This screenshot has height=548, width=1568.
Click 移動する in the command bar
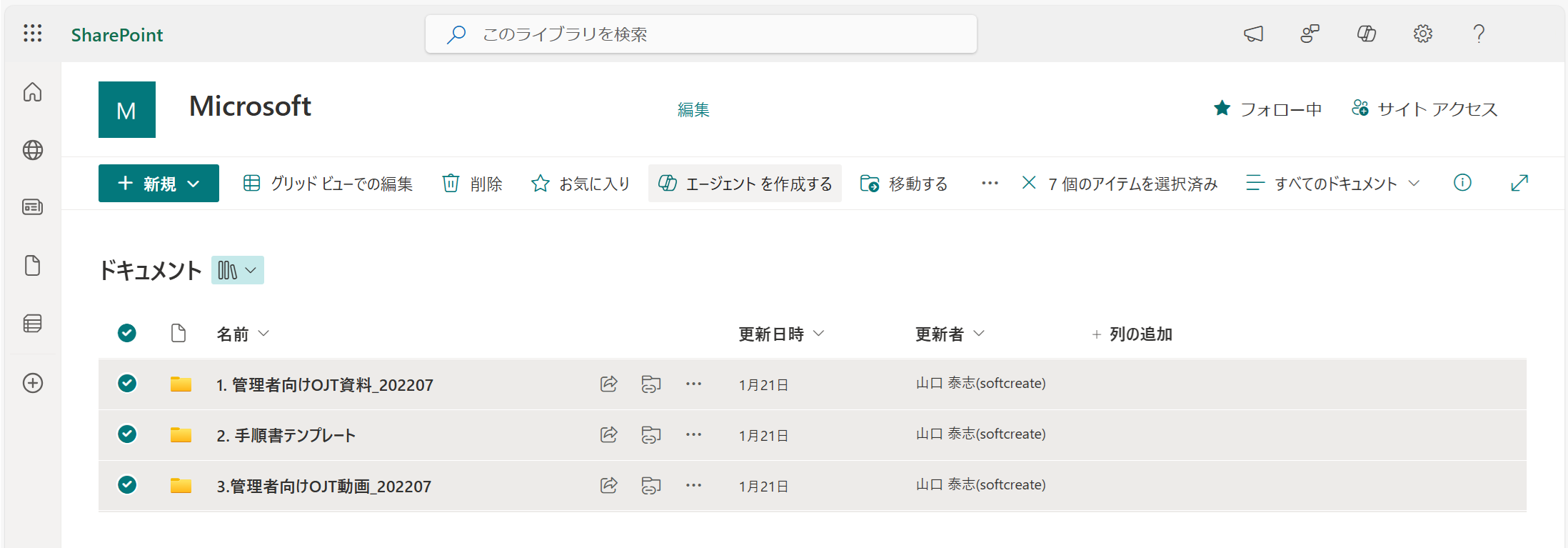(x=904, y=184)
